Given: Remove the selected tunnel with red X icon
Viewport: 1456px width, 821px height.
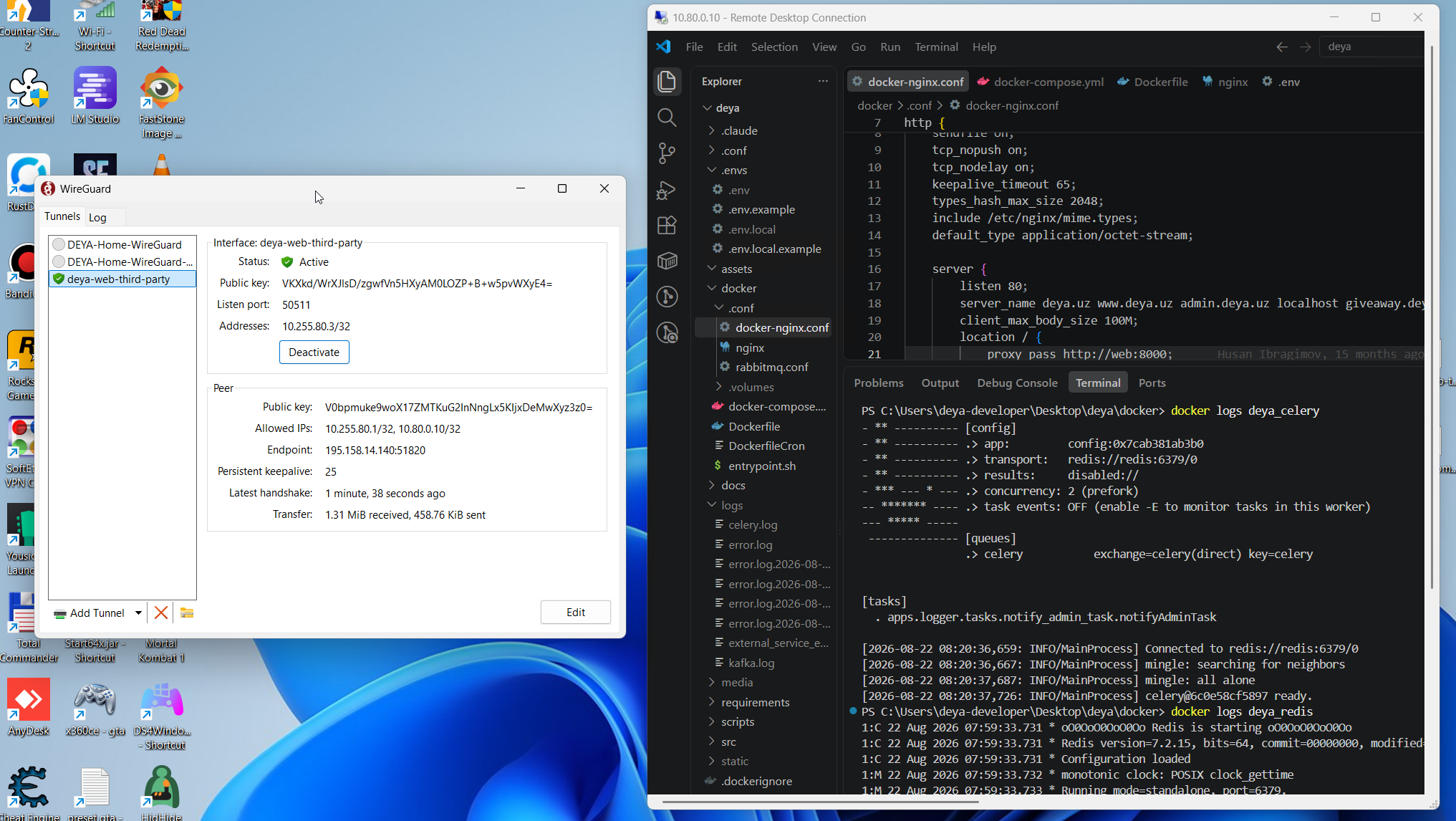Looking at the screenshot, I should (161, 613).
